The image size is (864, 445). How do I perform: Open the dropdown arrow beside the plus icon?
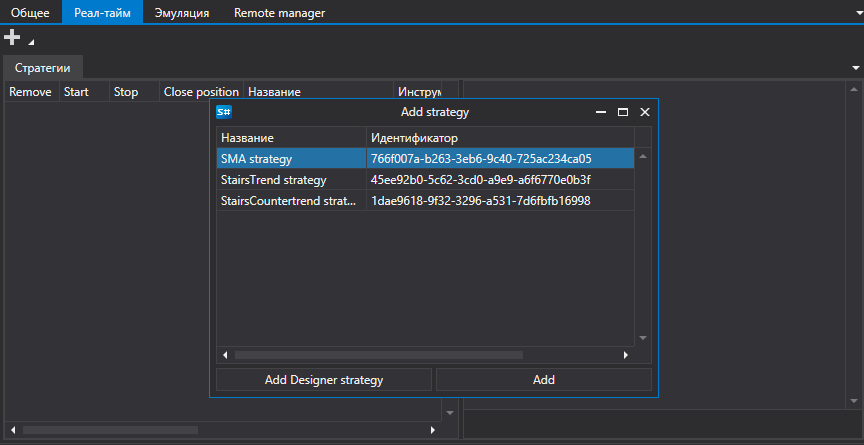(x=31, y=42)
